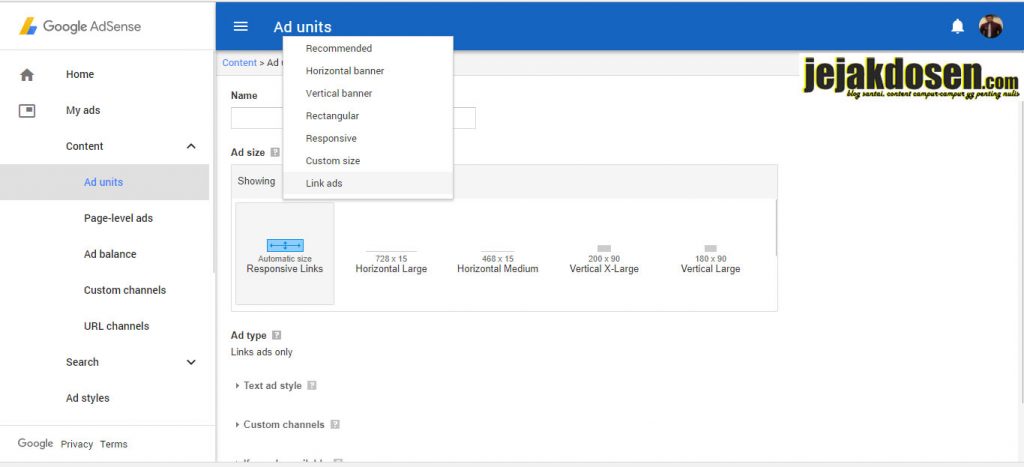
Task: Click the ad size list scrollbar
Action: tap(776, 227)
